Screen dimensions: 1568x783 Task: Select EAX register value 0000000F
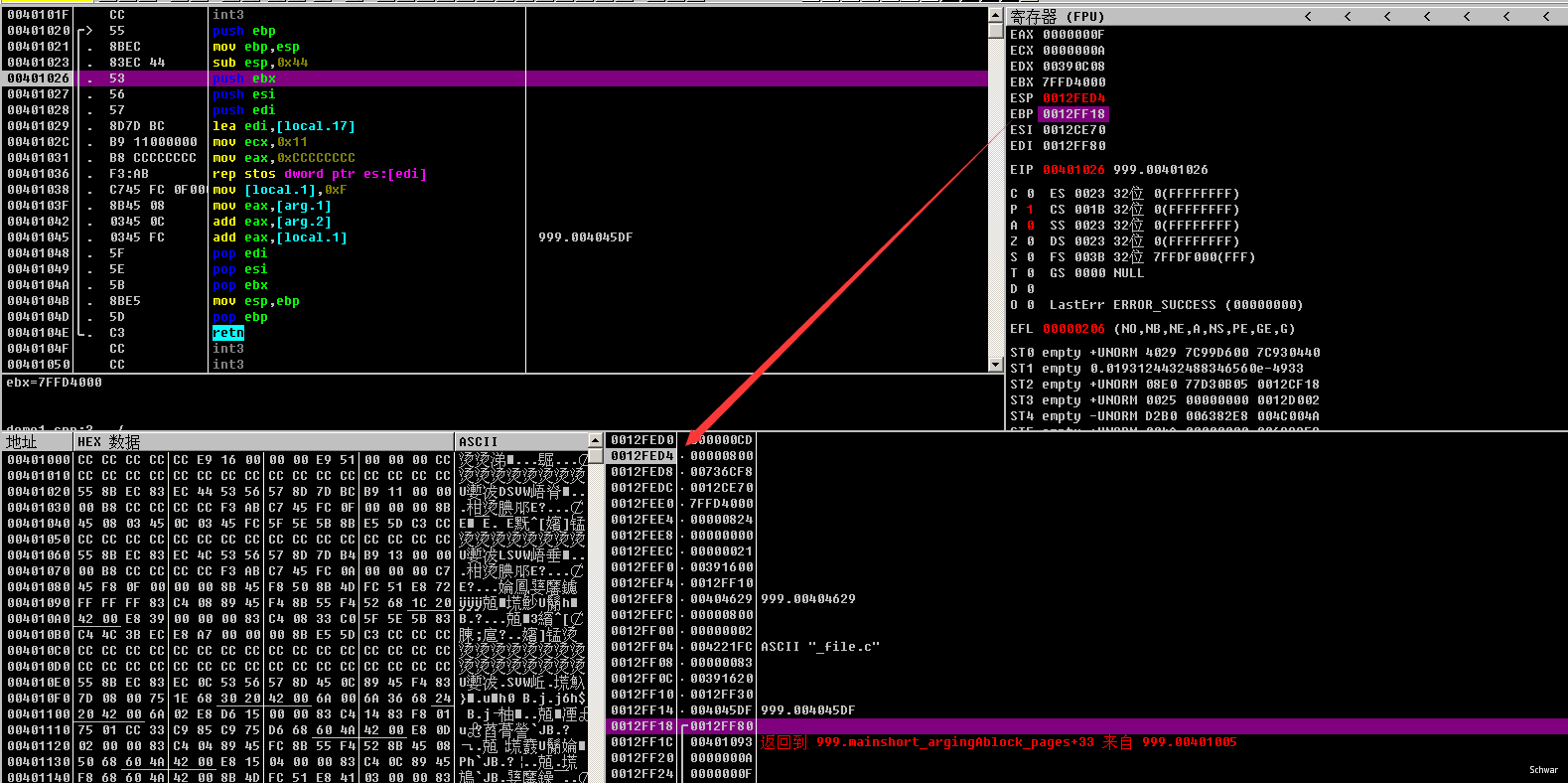point(1073,35)
